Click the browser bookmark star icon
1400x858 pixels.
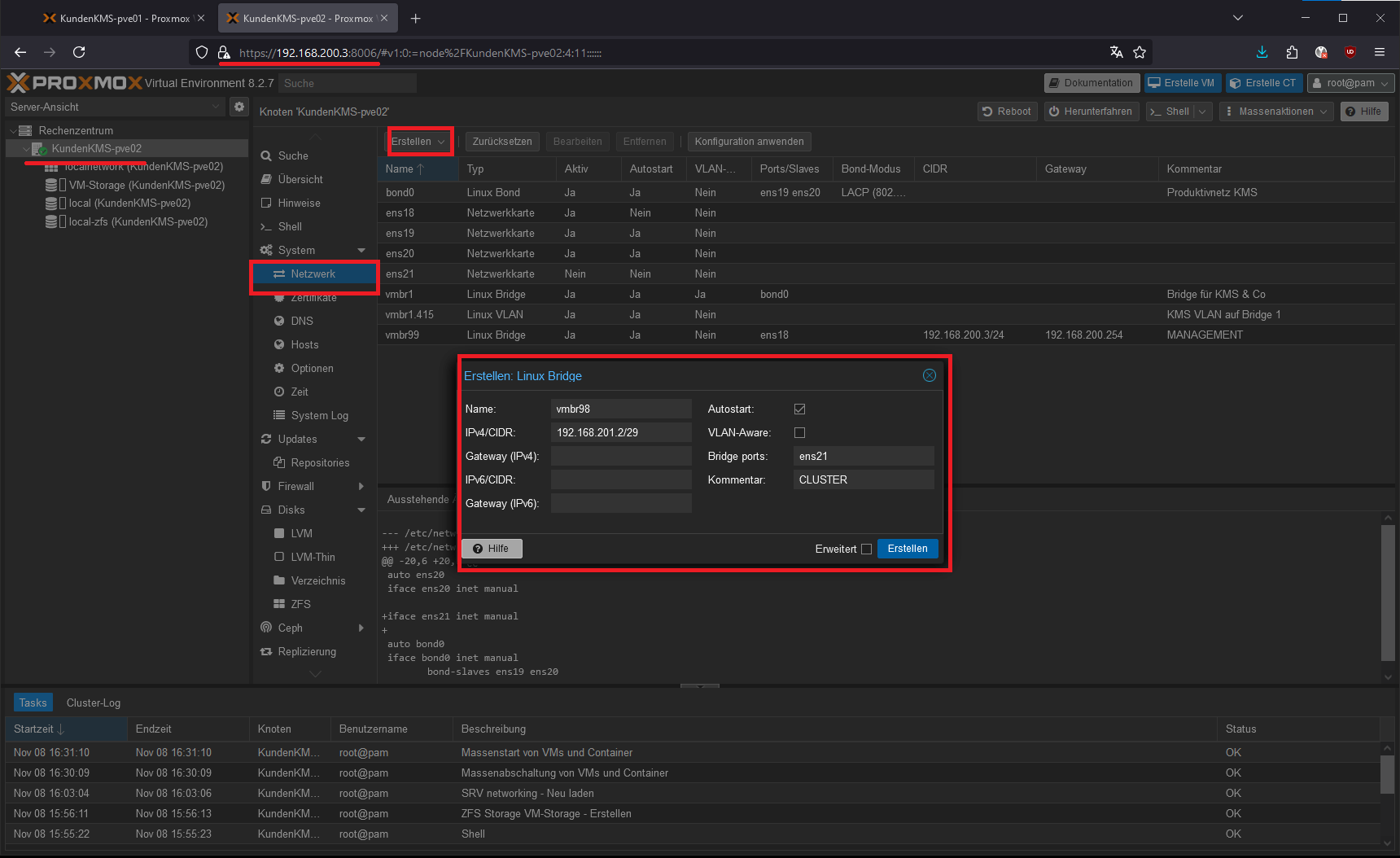(x=1140, y=52)
